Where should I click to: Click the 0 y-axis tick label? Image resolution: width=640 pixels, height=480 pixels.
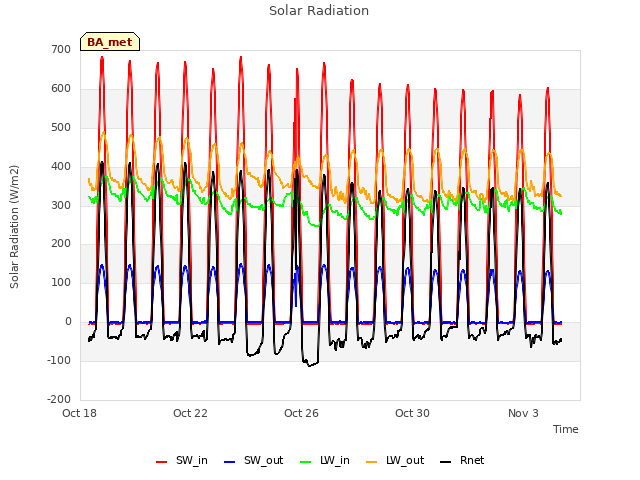point(68,322)
